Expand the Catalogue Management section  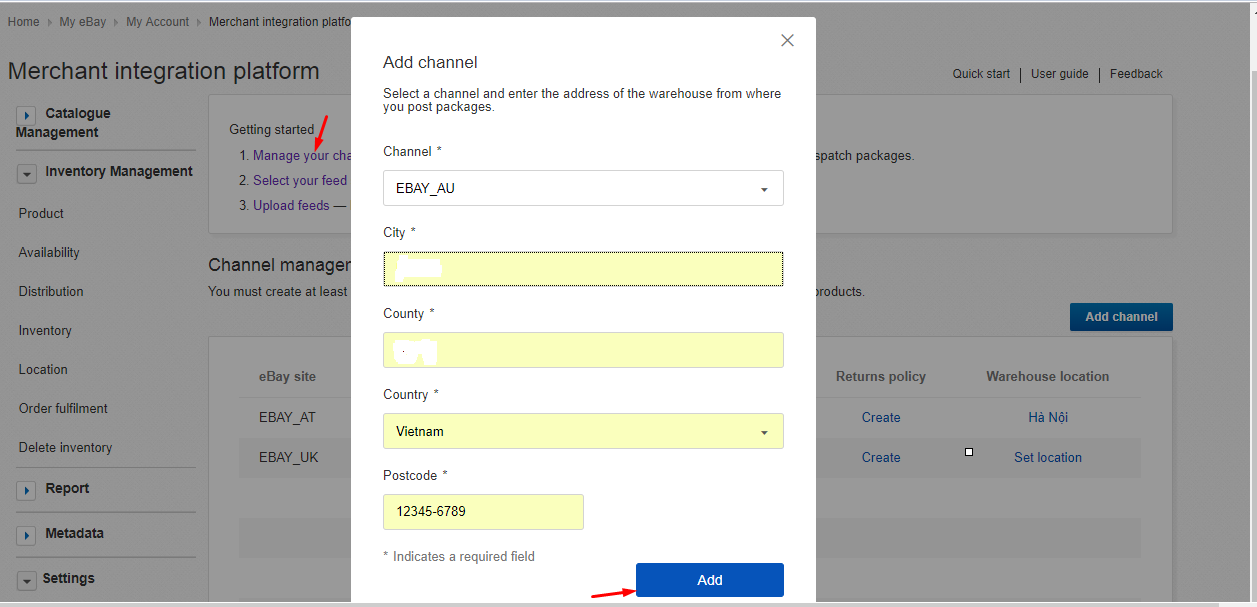(x=27, y=116)
